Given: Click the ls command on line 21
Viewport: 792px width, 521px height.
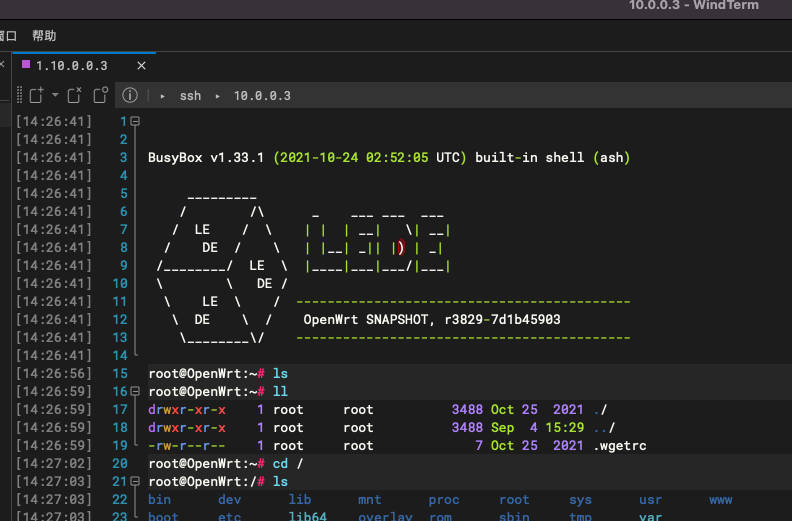Looking at the screenshot, I should point(280,482).
